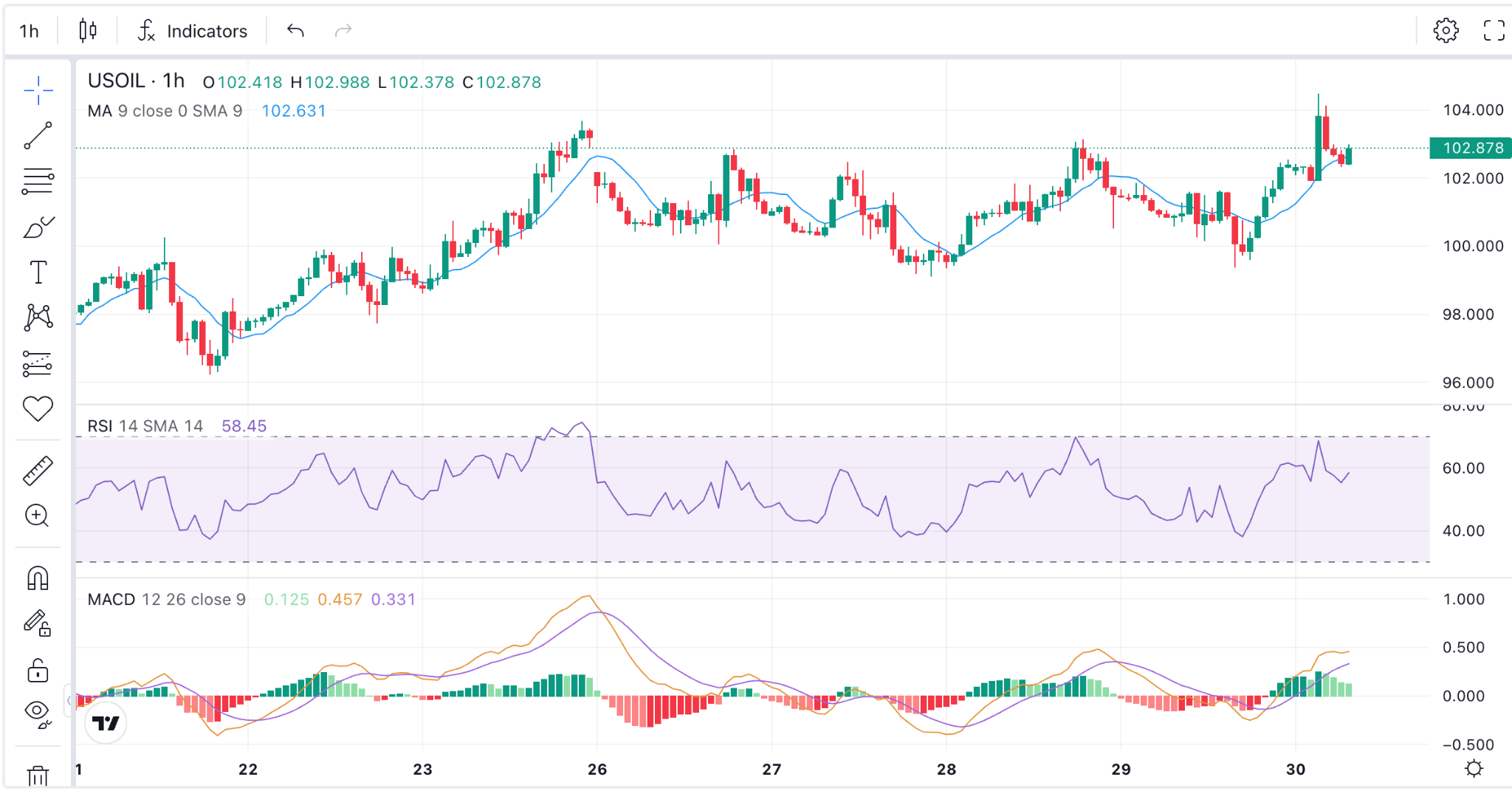The width and height of the screenshot is (1512, 791).
Task: Open the Fibonacci retracement tool
Action: tap(38, 181)
